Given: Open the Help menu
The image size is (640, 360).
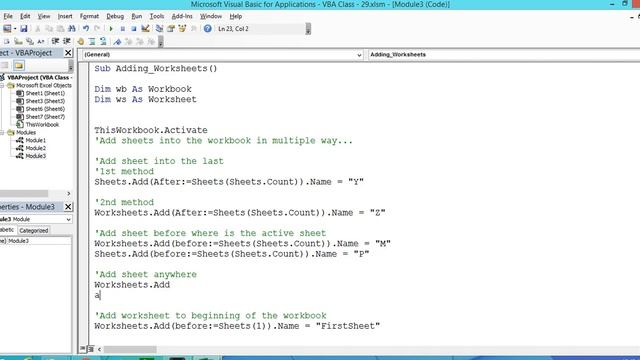Looking at the screenshot, I should point(236,16).
